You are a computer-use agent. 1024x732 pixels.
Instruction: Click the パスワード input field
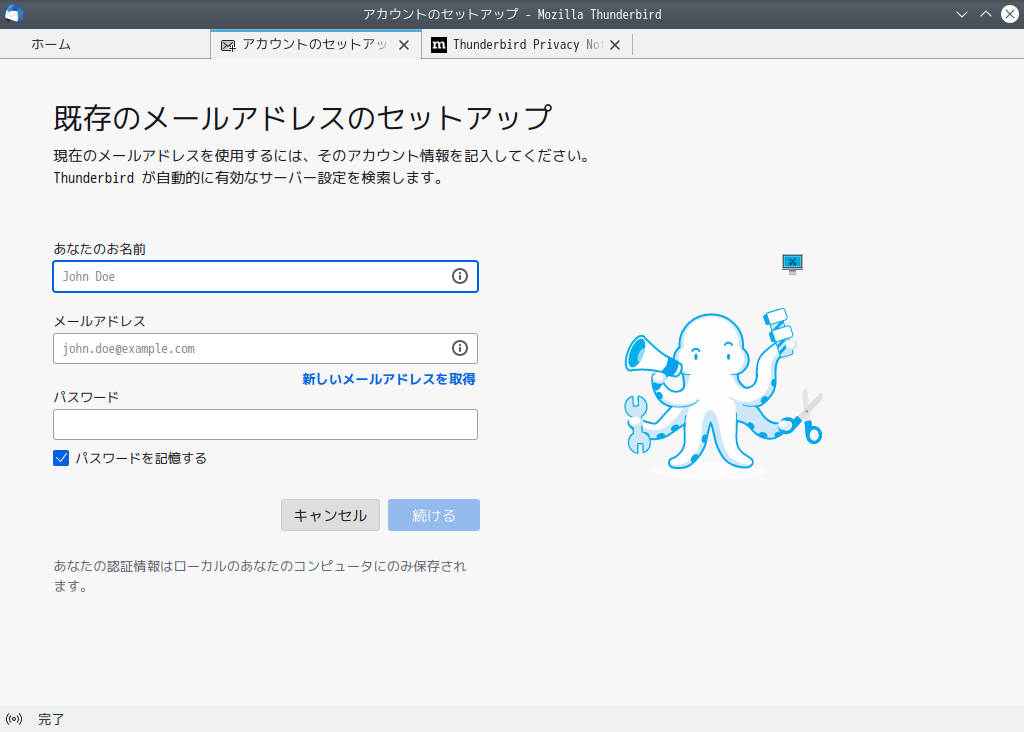point(265,424)
